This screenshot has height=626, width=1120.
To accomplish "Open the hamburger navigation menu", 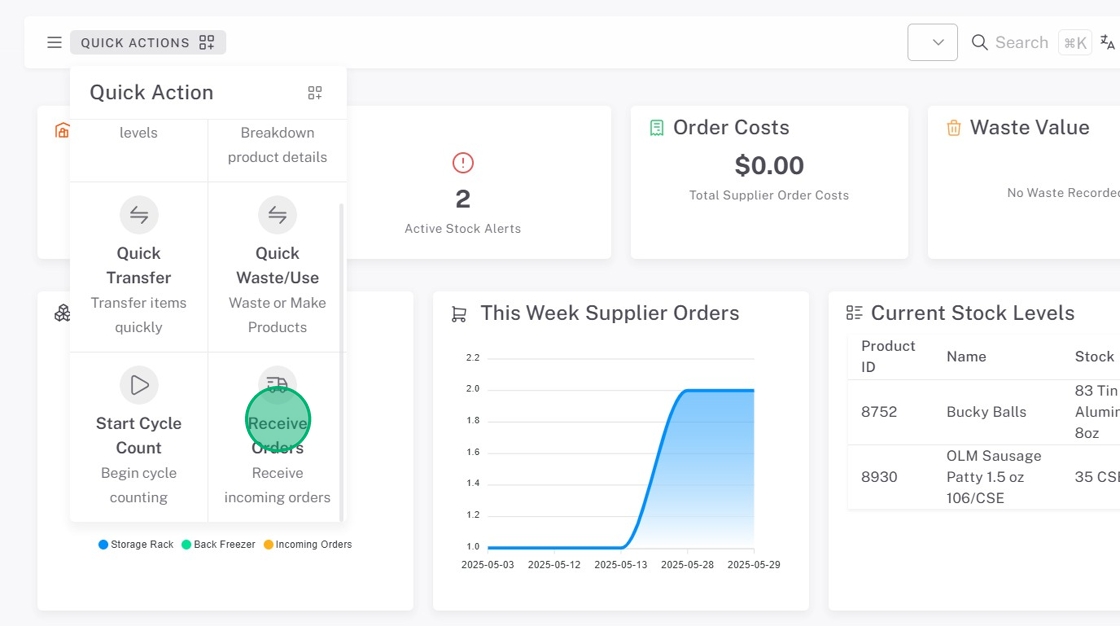I will (54, 43).
